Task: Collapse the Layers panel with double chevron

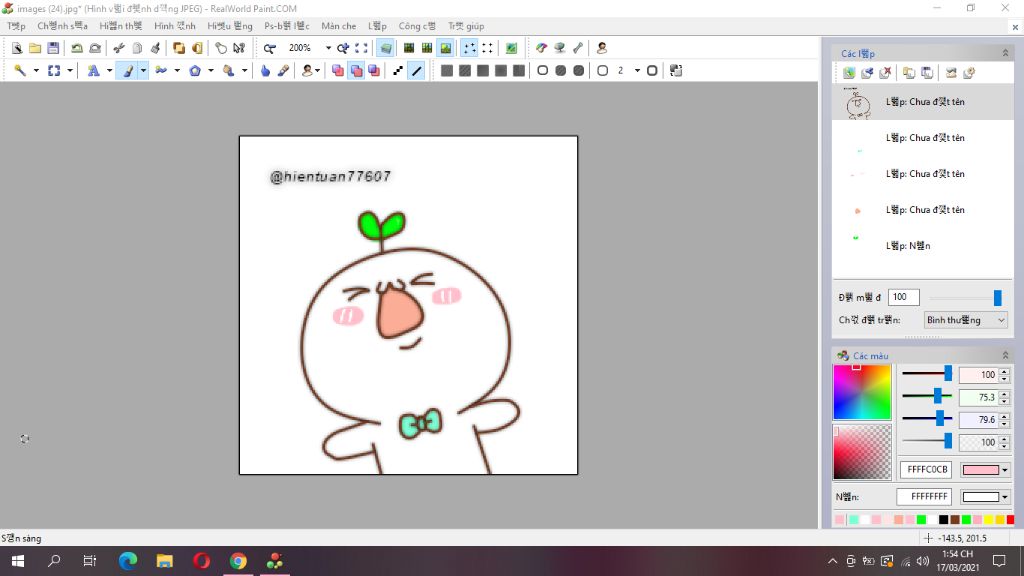Action: (x=1005, y=53)
